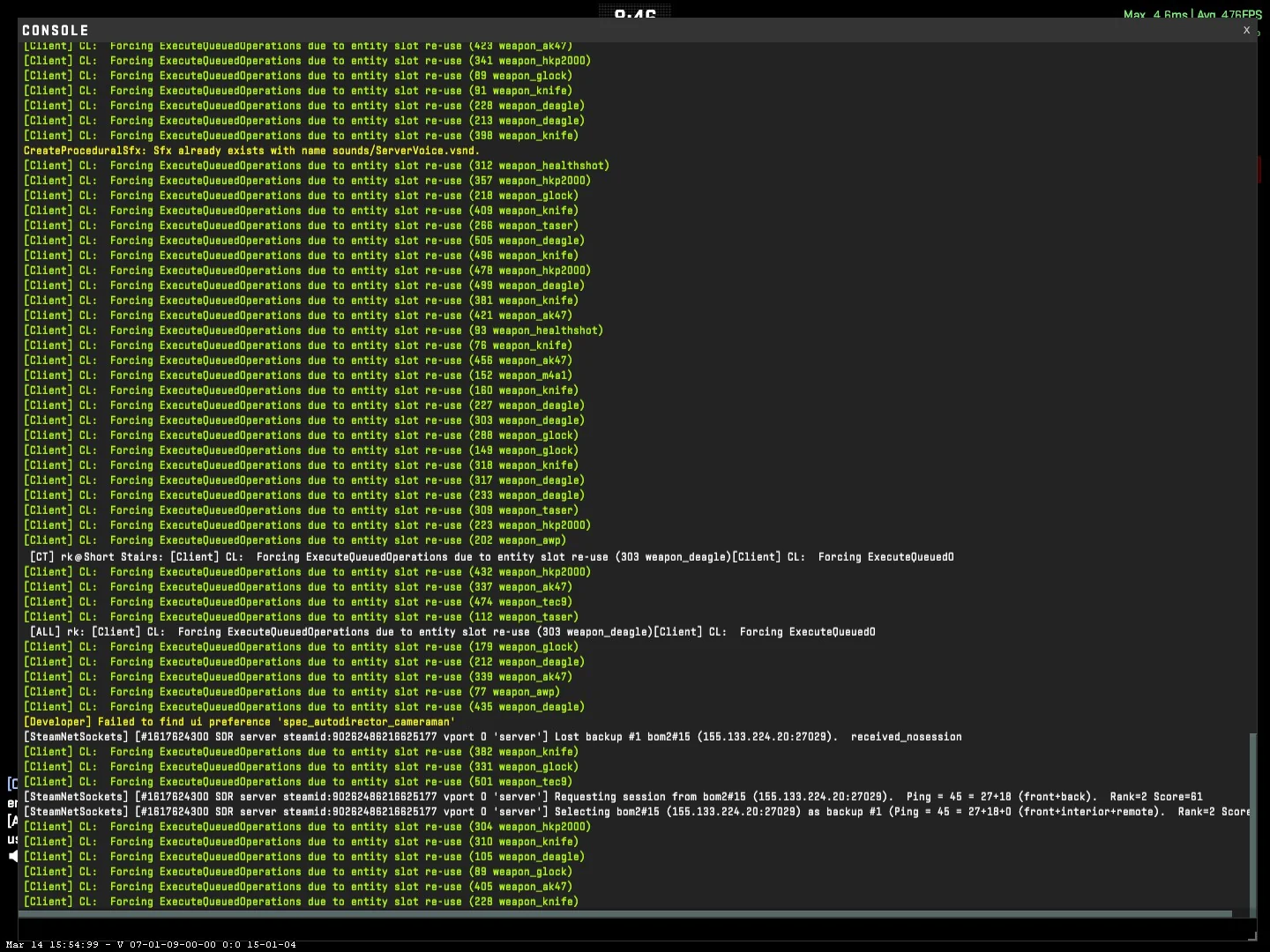Close the console window
1270x952 pixels.
[1246, 30]
